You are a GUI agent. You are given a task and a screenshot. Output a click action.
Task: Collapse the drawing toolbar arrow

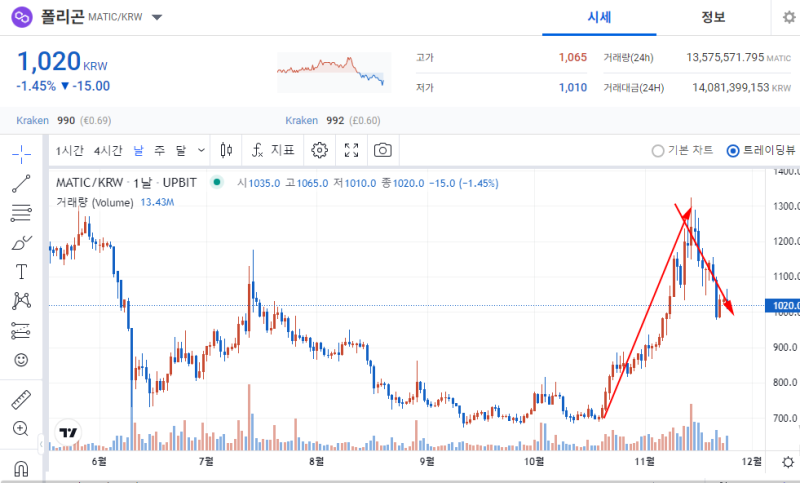click(x=41, y=444)
